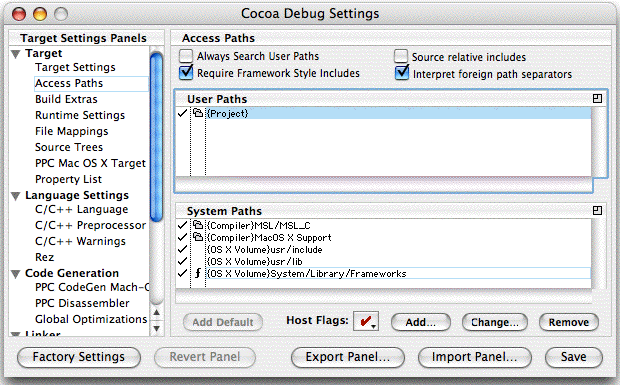Open Host Flags popup menu
The image size is (620, 385).
(366, 321)
